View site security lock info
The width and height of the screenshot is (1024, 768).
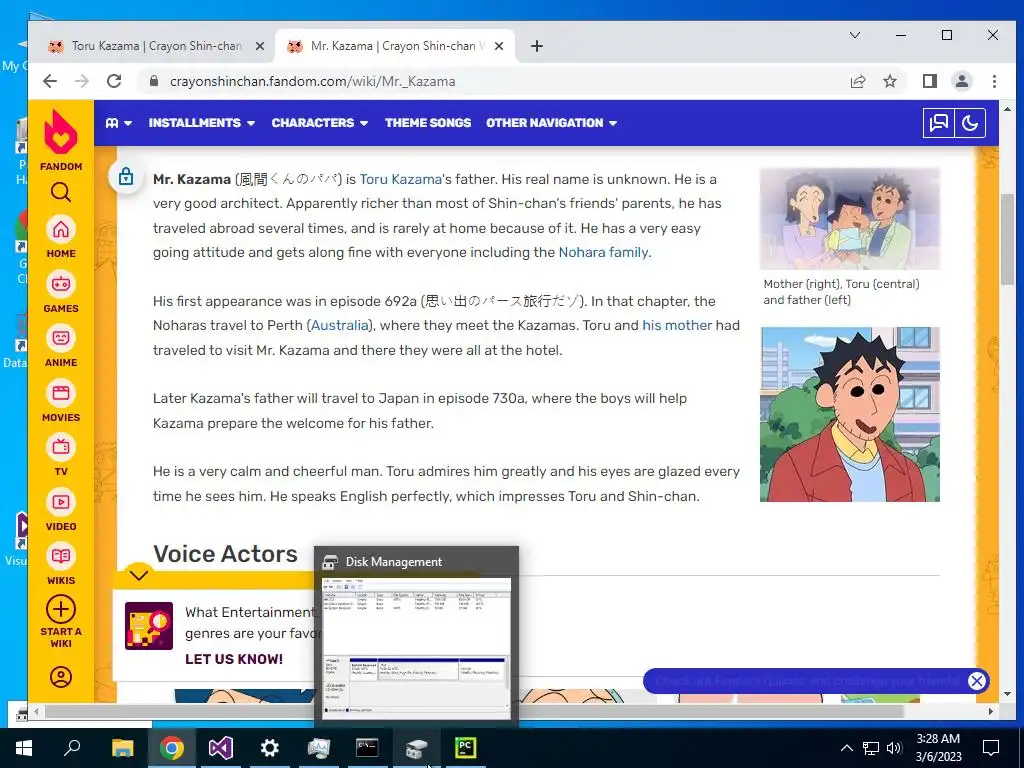coord(153,81)
